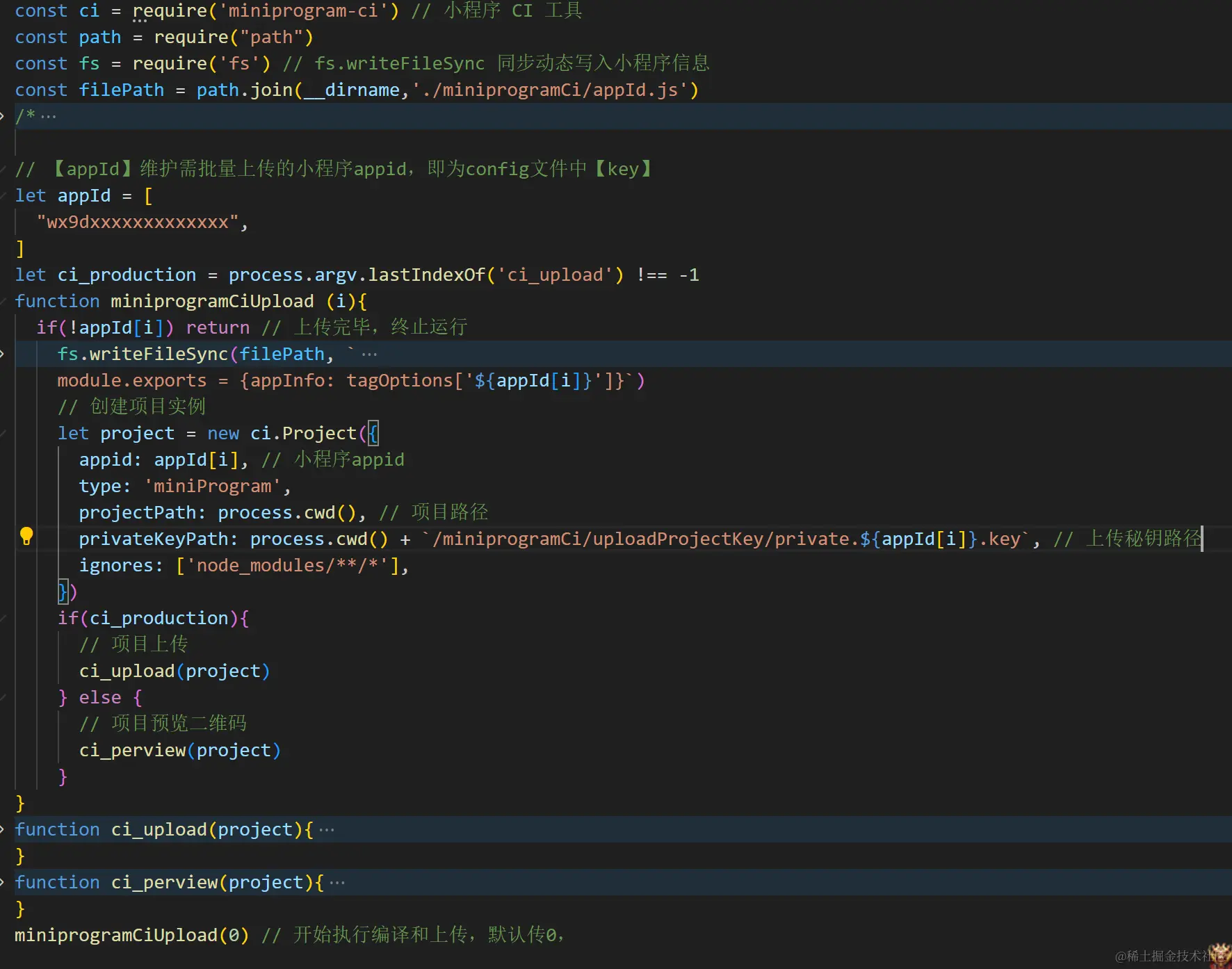This screenshot has height=969, width=1232.
Task: Click the 'ci_upload' string in lastIndexOf
Action: (x=555, y=275)
